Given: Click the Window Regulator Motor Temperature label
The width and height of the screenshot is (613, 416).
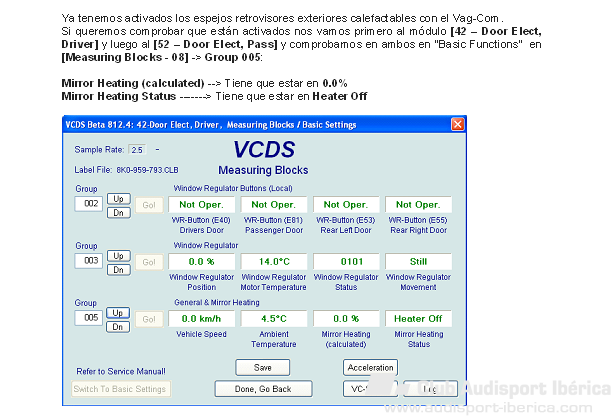Looking at the screenshot, I should [274, 282].
